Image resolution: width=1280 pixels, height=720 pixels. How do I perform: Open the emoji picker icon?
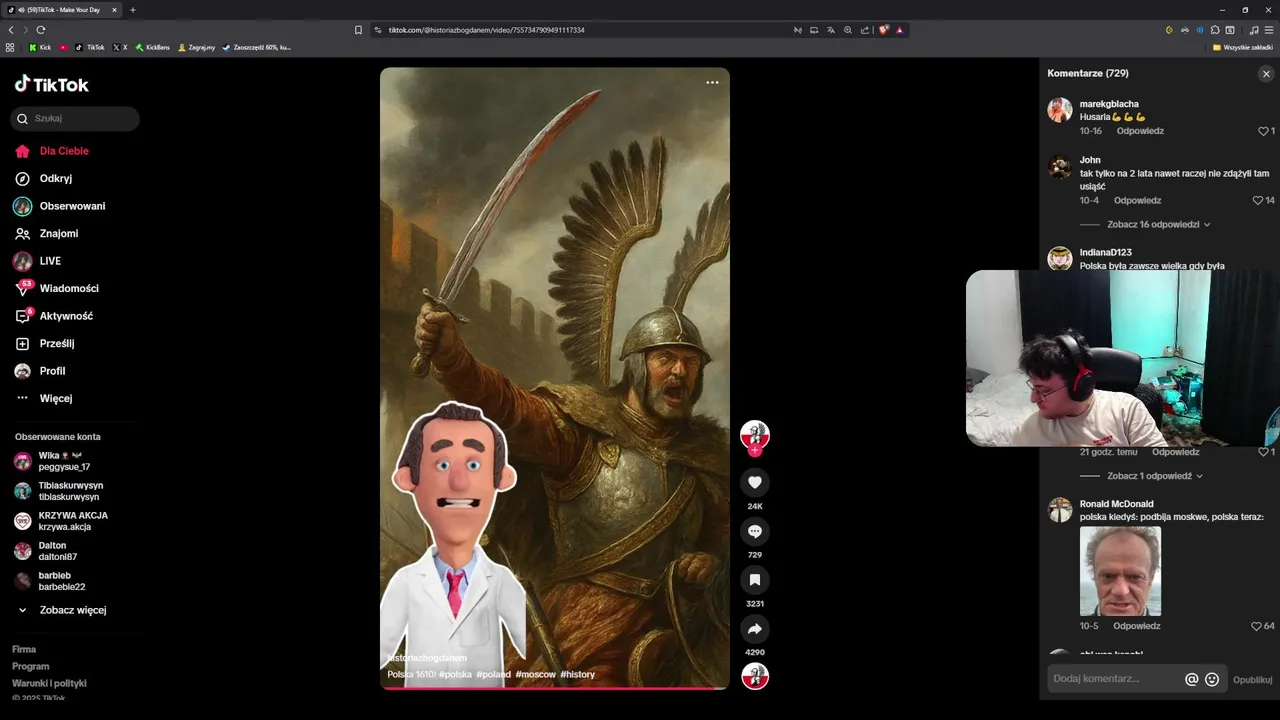[x=1212, y=679]
